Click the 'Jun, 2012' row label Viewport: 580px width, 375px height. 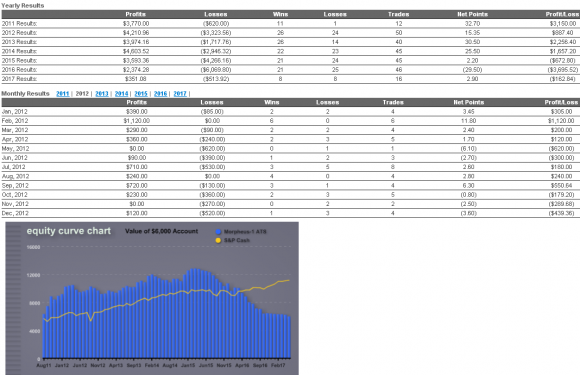pyautogui.click(x=14, y=158)
